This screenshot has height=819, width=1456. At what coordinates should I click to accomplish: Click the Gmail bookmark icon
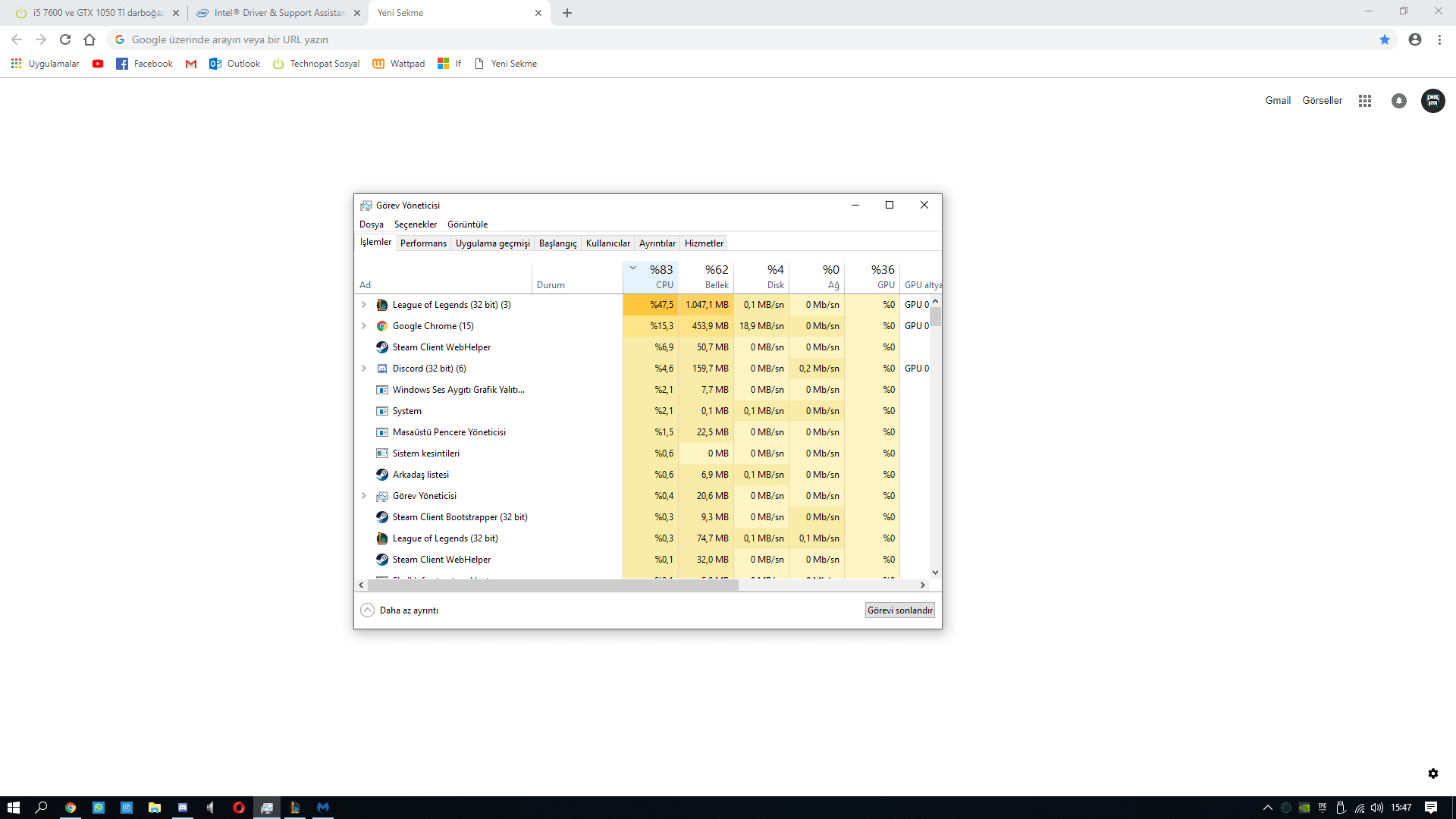tap(191, 64)
